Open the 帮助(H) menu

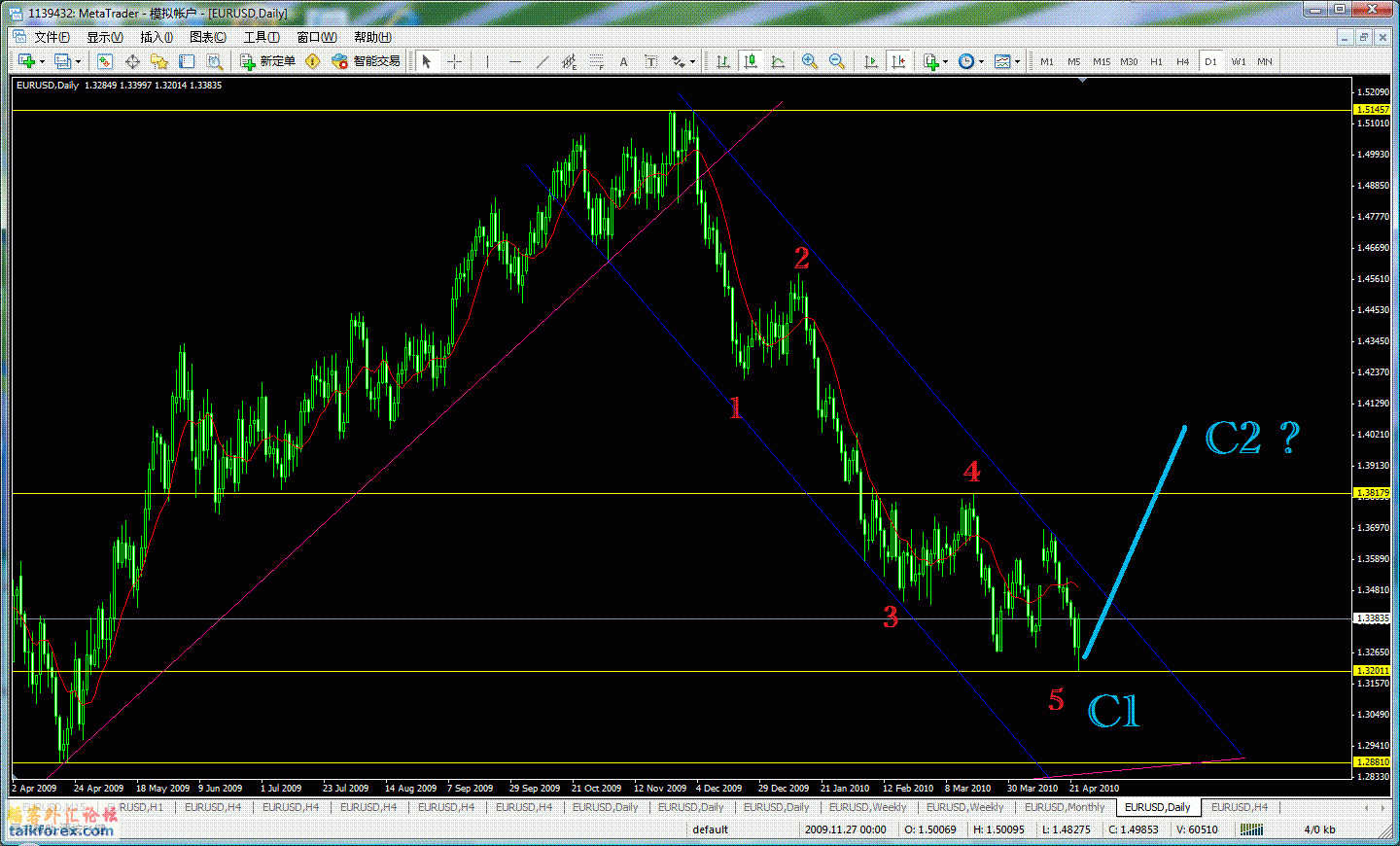pos(372,37)
